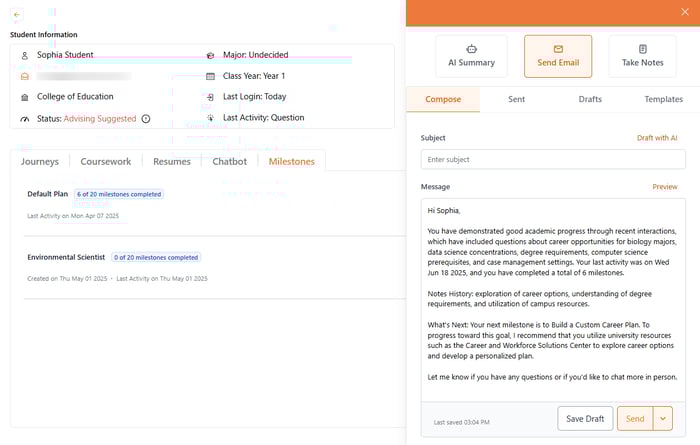The width and height of the screenshot is (700, 445).
Task: Click the Preview link
Action: (x=665, y=187)
